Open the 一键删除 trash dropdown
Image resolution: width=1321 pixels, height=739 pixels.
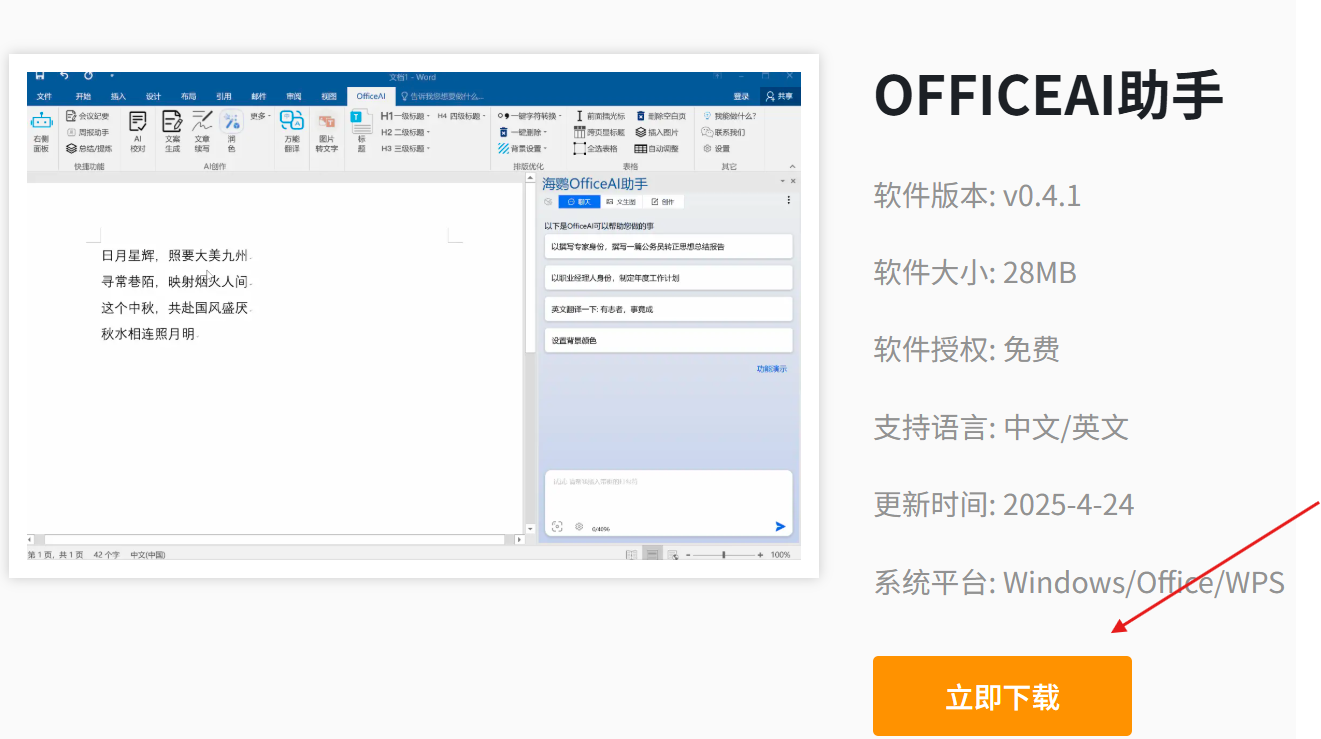tap(523, 132)
